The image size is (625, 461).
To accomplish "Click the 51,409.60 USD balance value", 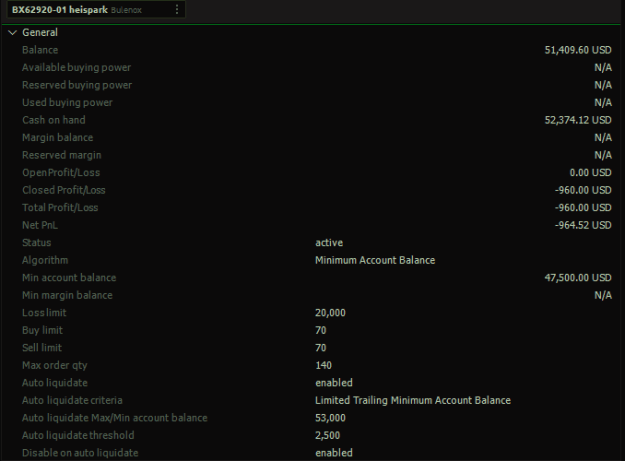I will click(578, 50).
